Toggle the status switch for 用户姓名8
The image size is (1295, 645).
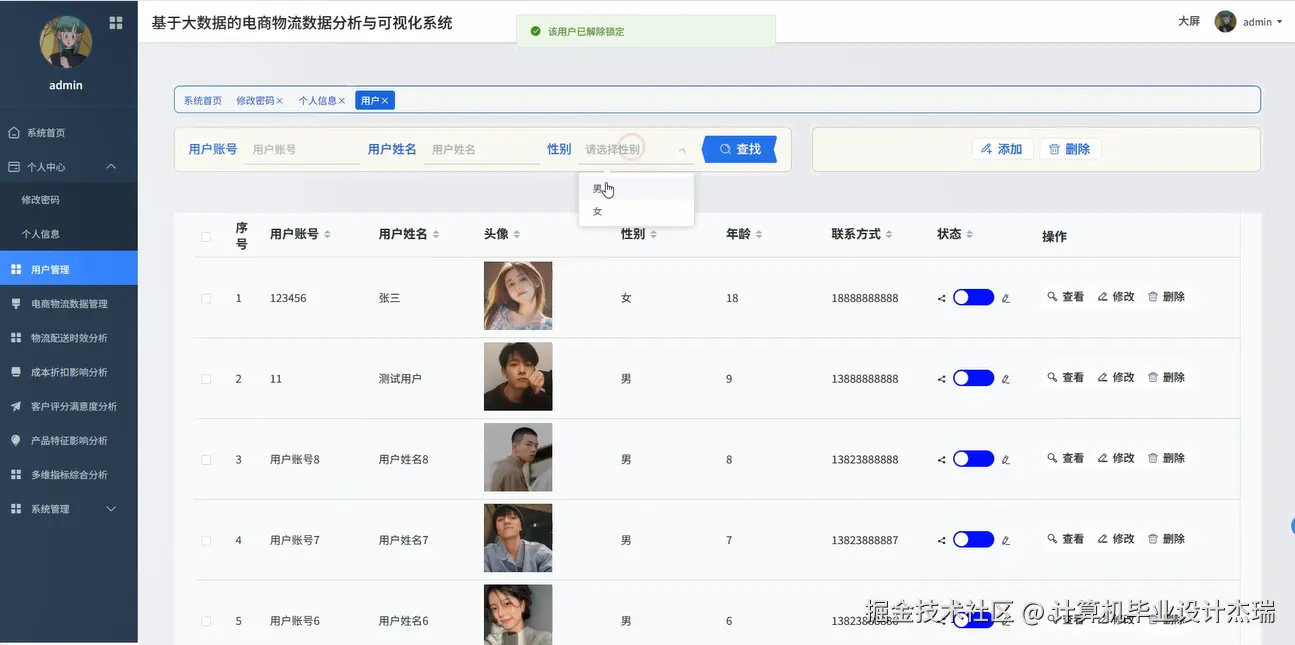[973, 459]
